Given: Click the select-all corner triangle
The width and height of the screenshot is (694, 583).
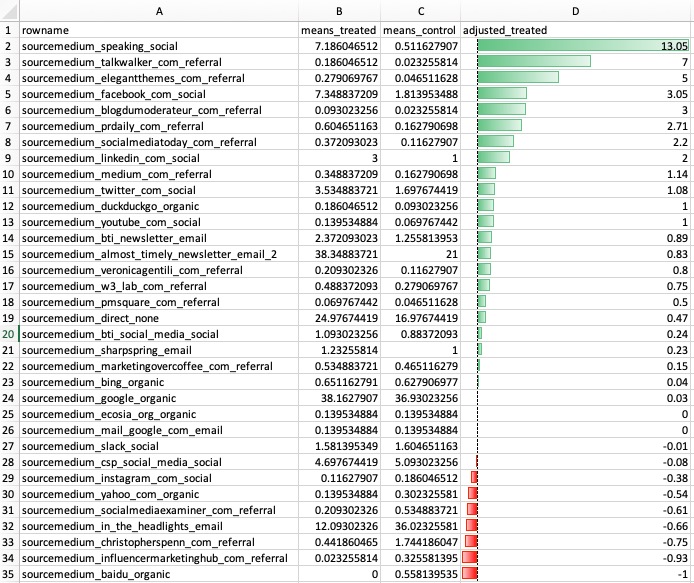Looking at the screenshot, I should 9,11.
